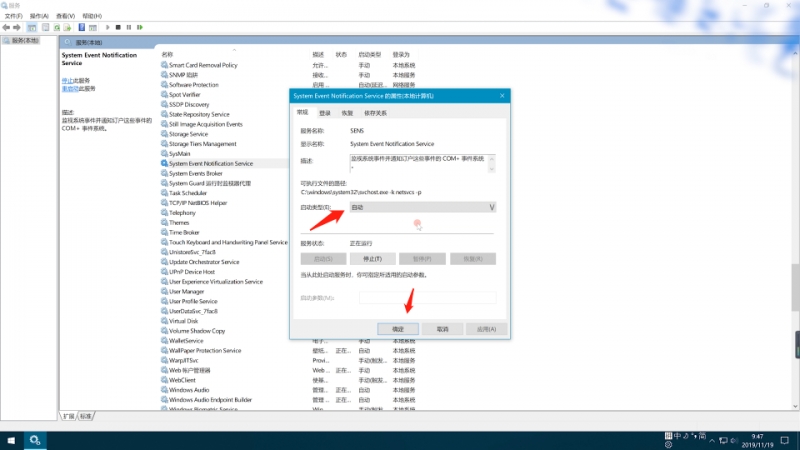Click the Restart Service toolbar icon
This screenshot has width=800, height=450.
(x=140, y=28)
